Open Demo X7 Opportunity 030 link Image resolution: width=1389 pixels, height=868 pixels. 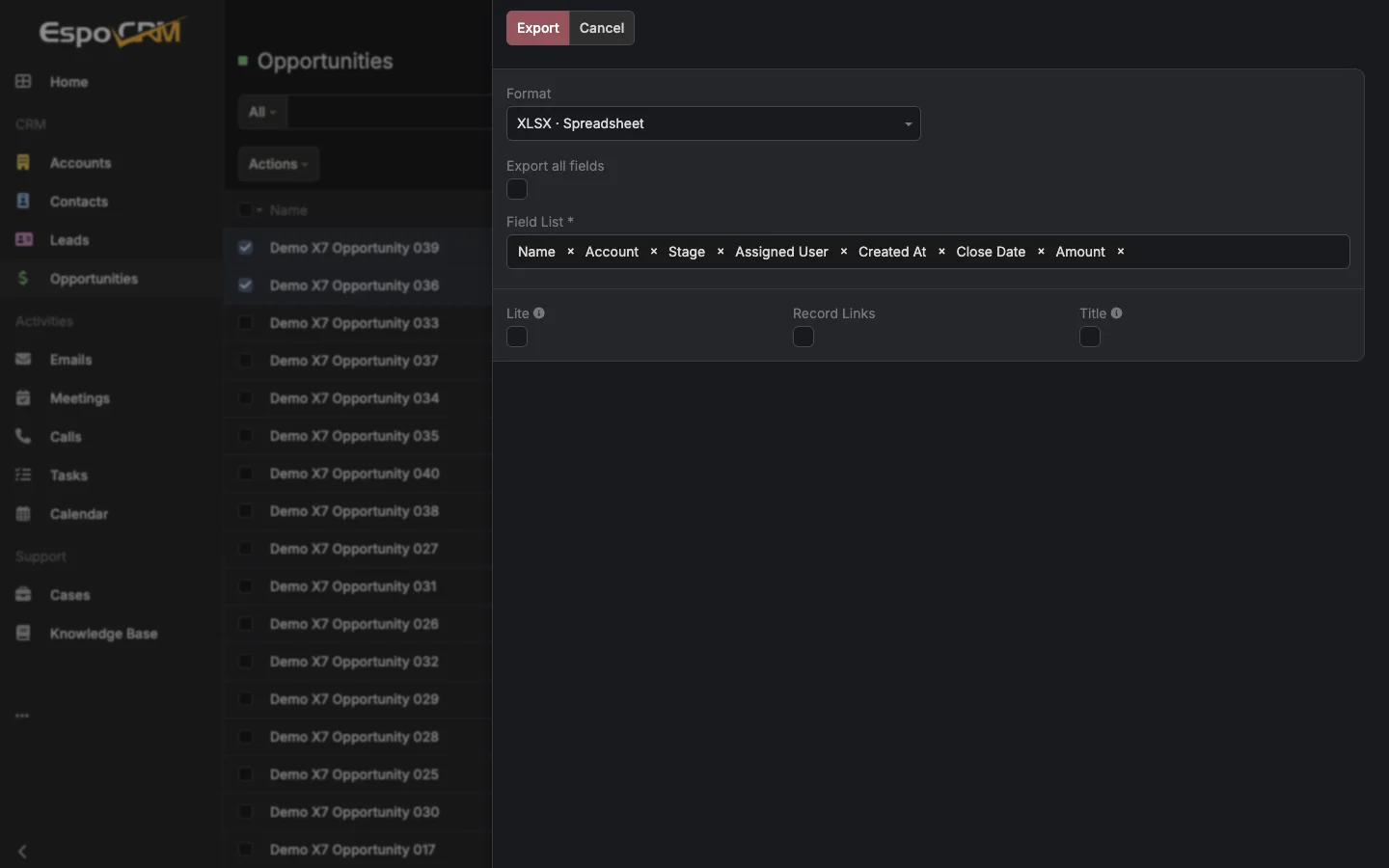[354, 812]
